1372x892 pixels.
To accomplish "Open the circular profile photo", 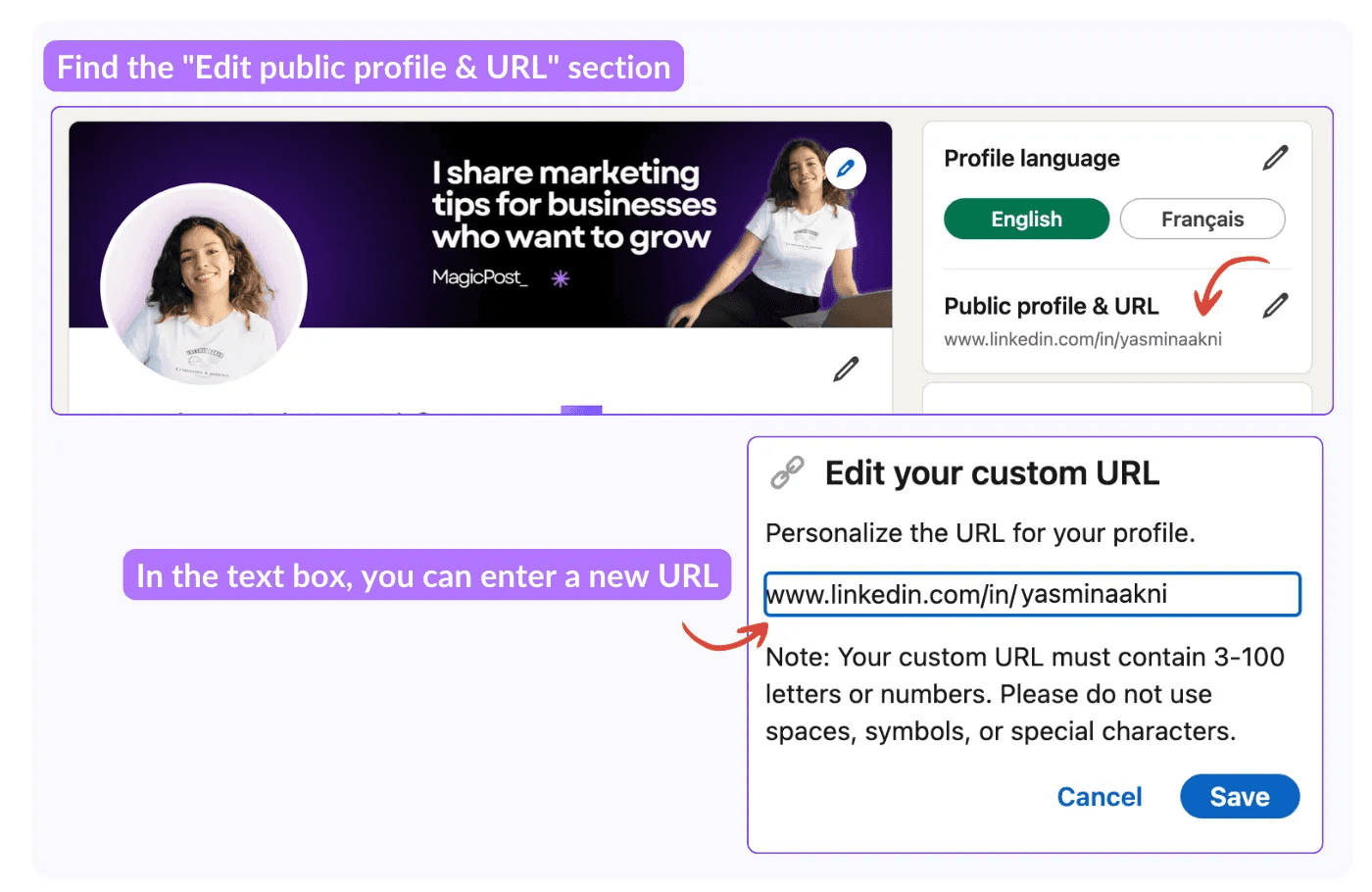I will click(204, 286).
